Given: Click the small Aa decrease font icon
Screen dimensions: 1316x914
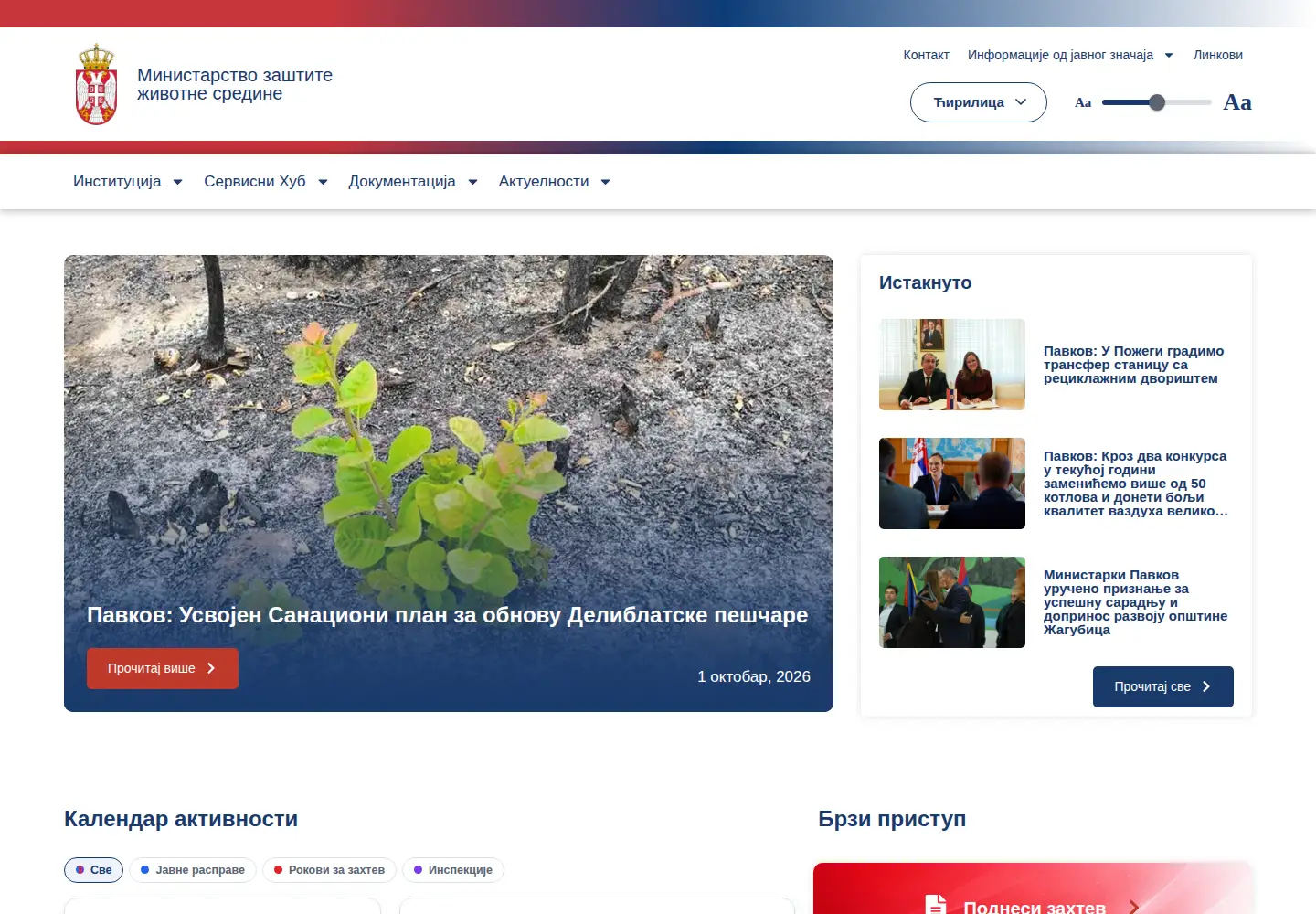Looking at the screenshot, I should click(x=1083, y=102).
